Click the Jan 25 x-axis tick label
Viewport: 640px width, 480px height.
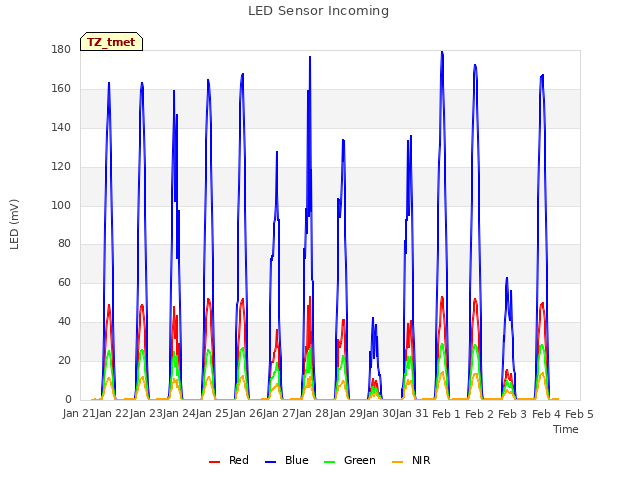click(212, 414)
